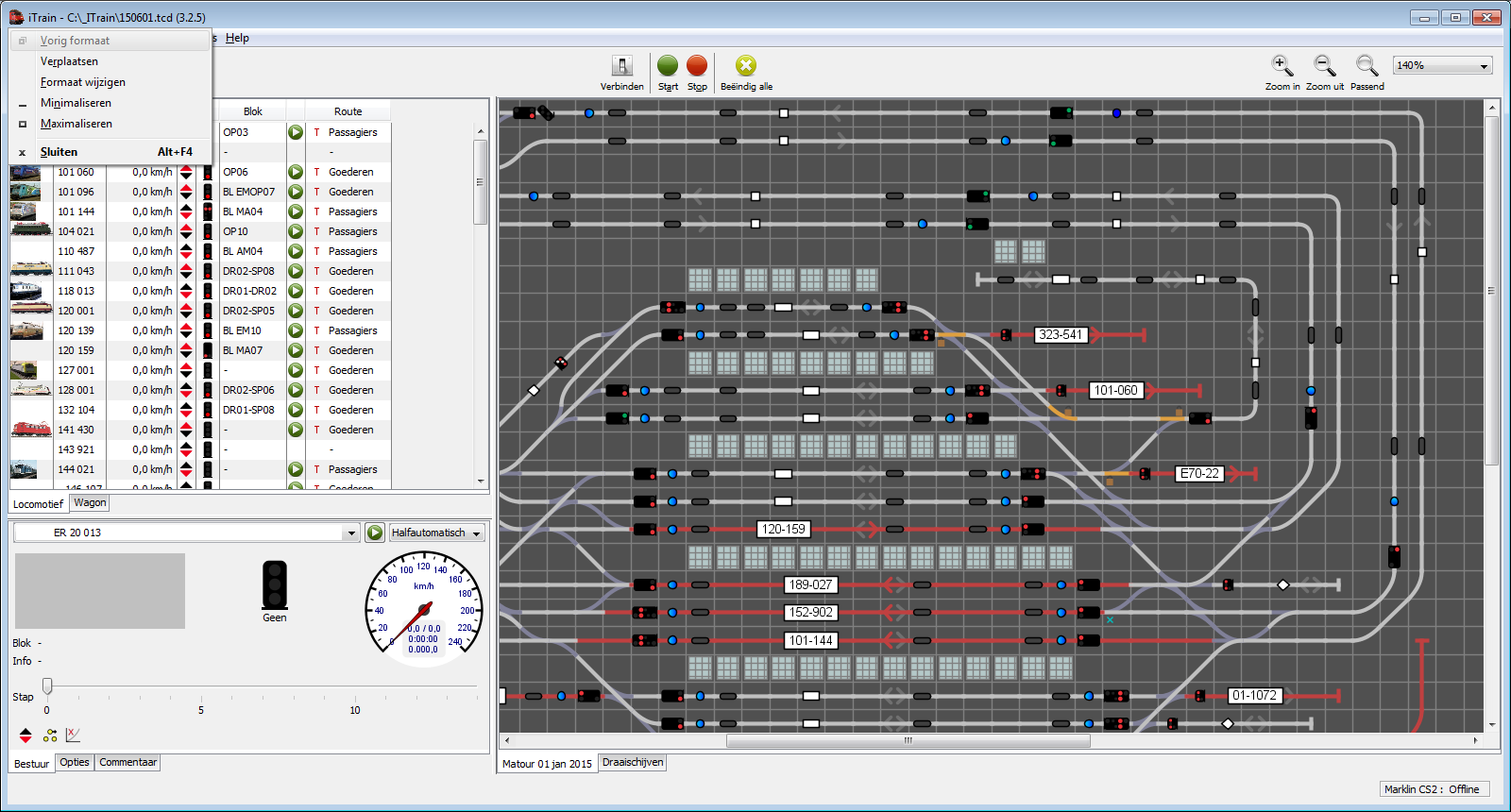Click the green Start button

668,65
